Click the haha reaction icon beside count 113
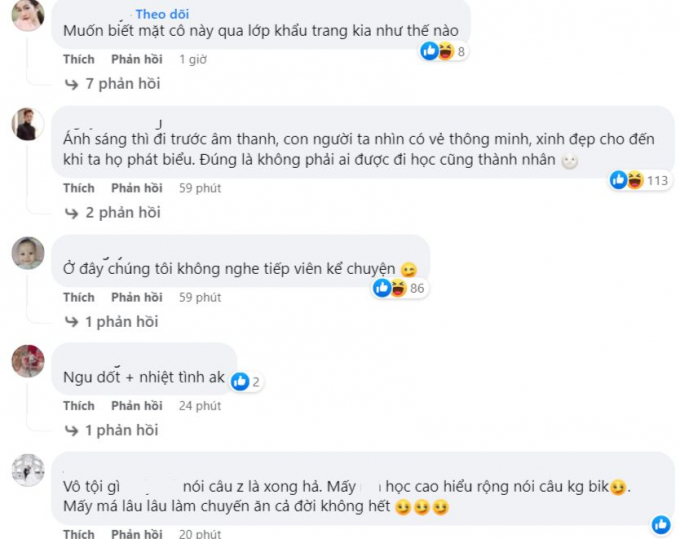 (x=635, y=180)
